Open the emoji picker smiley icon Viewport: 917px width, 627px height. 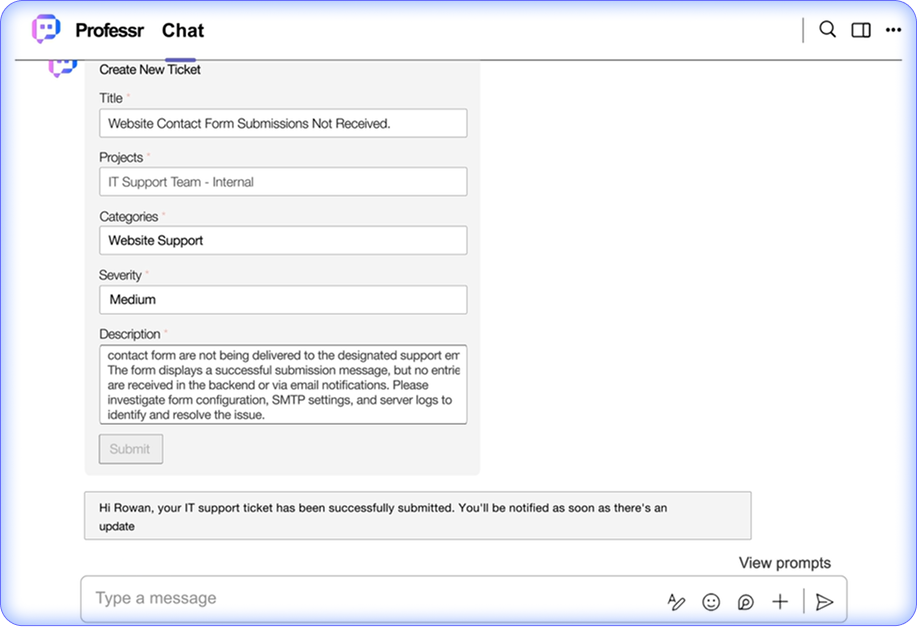[711, 601]
